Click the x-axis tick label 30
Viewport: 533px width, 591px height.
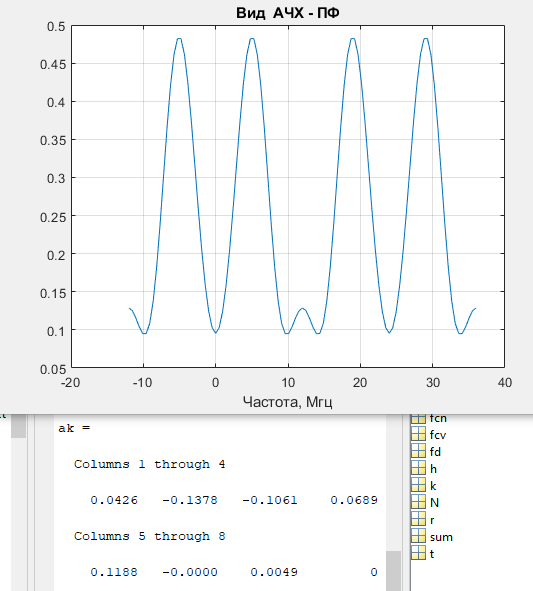tap(433, 383)
